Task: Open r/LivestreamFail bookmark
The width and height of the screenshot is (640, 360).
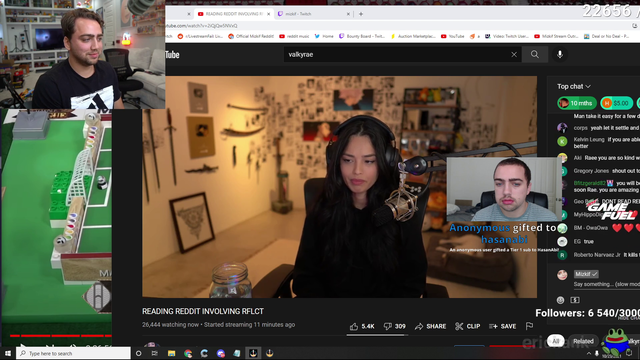Action: click(200, 36)
